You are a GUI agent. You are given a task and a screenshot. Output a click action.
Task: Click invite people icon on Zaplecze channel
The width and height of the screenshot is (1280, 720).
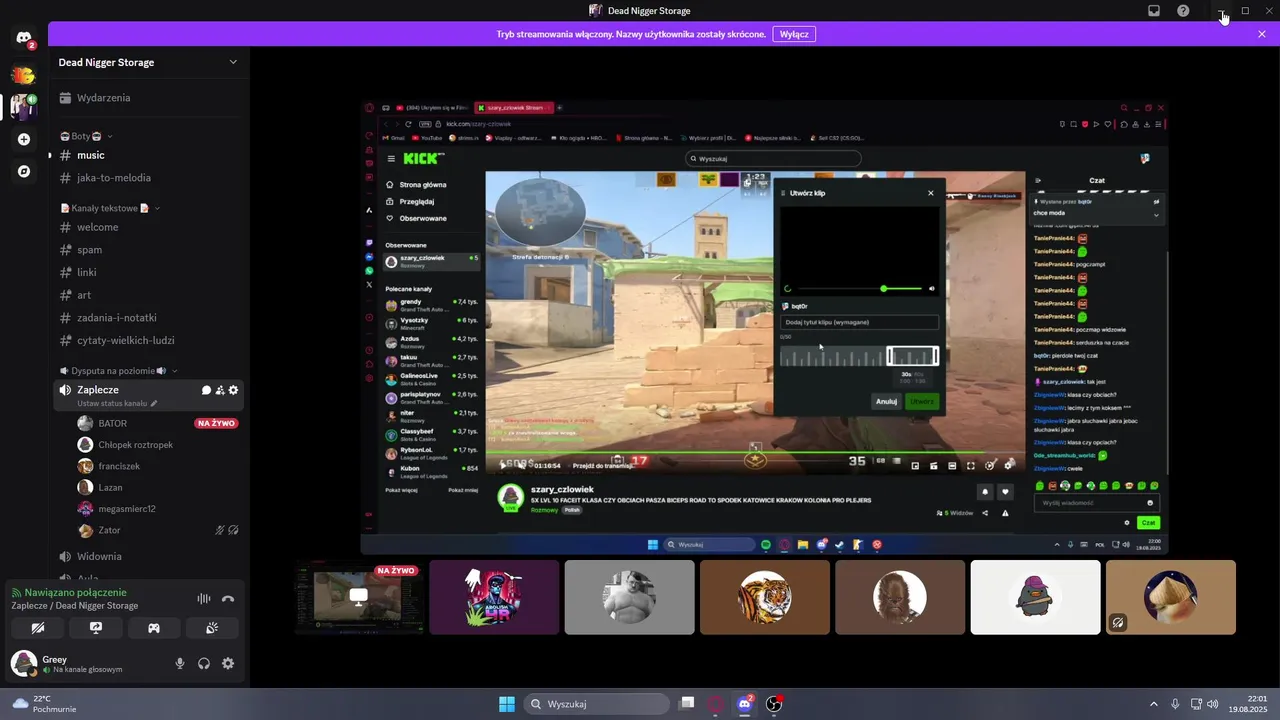point(220,390)
